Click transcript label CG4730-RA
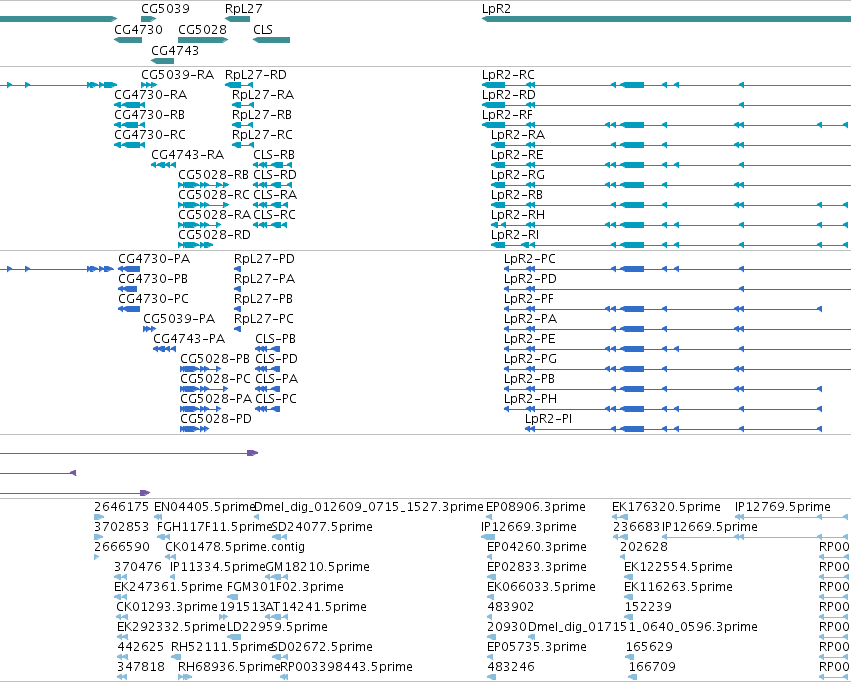This screenshot has height=682, width=851. click(x=150, y=94)
